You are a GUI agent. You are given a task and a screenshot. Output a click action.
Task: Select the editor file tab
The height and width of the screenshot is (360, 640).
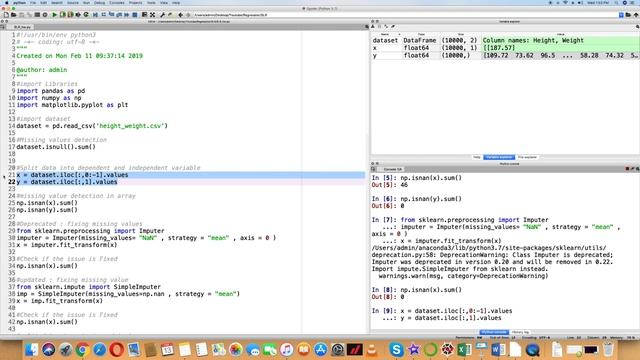tap(22, 27)
